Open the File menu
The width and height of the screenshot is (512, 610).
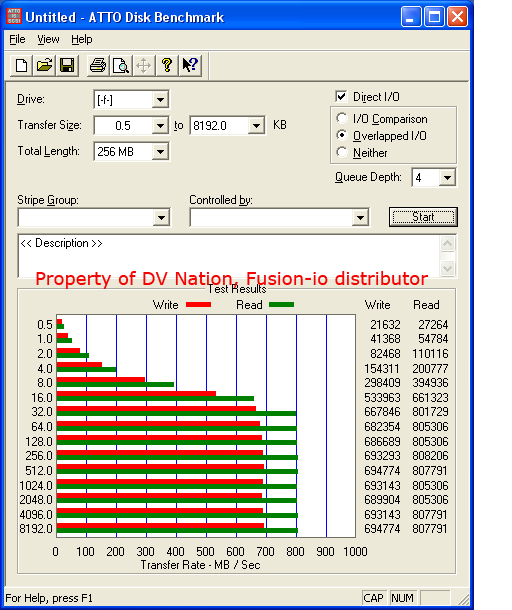17,39
